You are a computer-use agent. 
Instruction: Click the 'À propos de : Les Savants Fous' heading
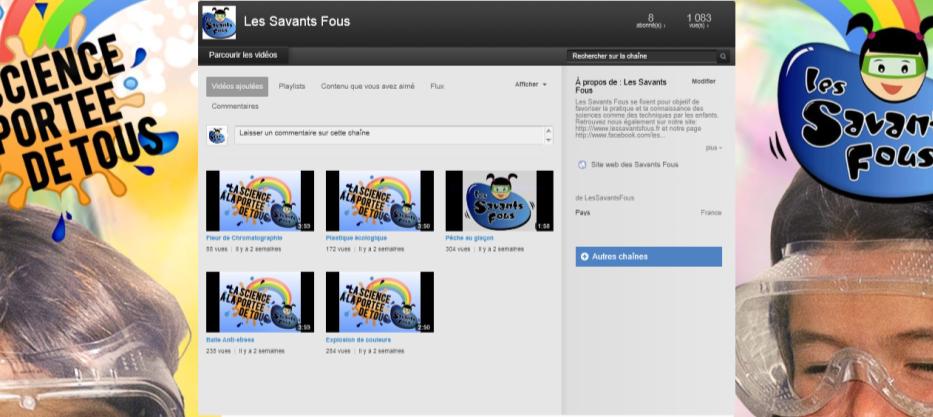[x=621, y=86]
